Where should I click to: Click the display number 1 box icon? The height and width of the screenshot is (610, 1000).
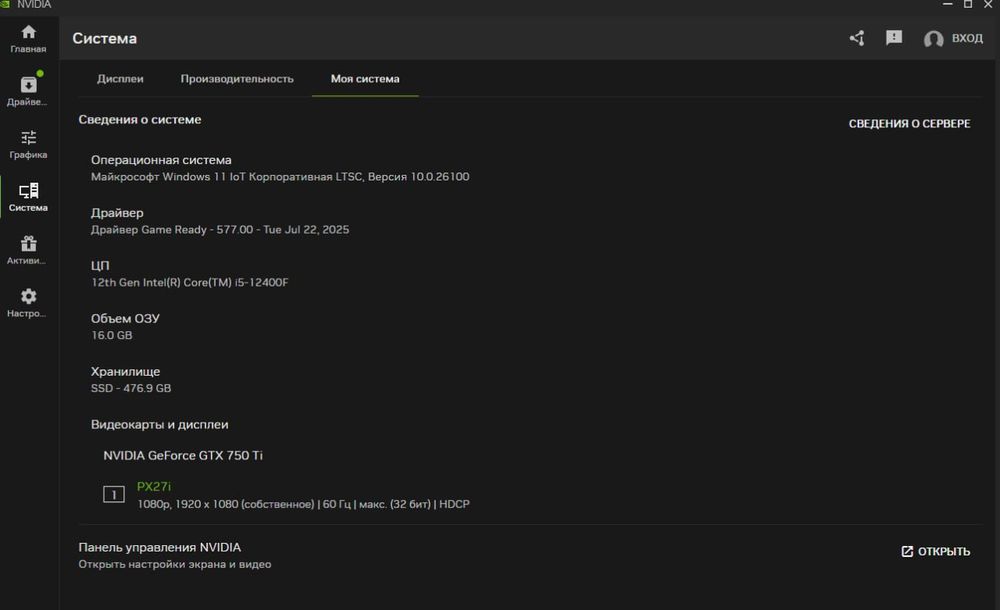point(114,495)
